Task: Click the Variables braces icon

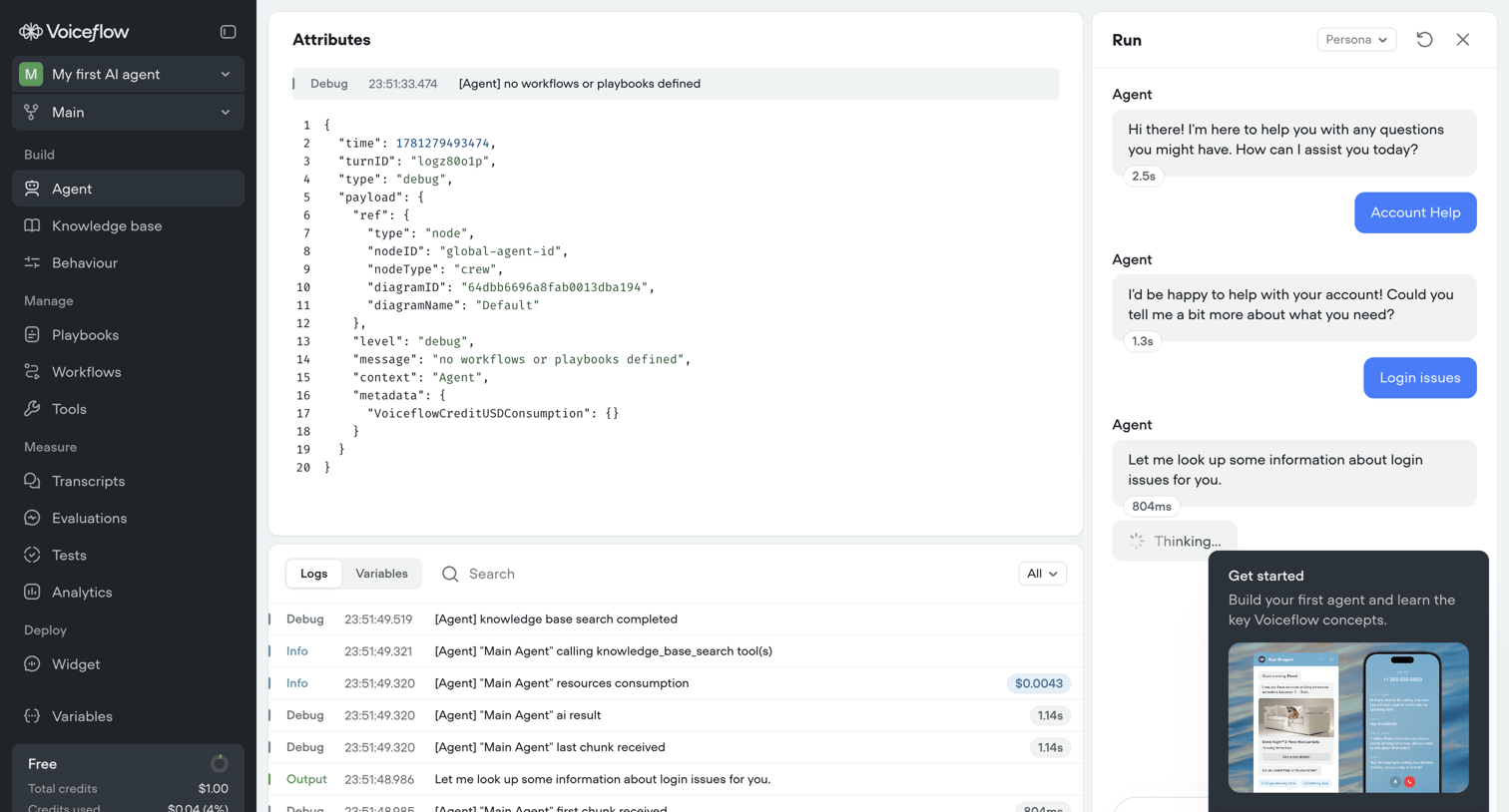Action: (32, 716)
